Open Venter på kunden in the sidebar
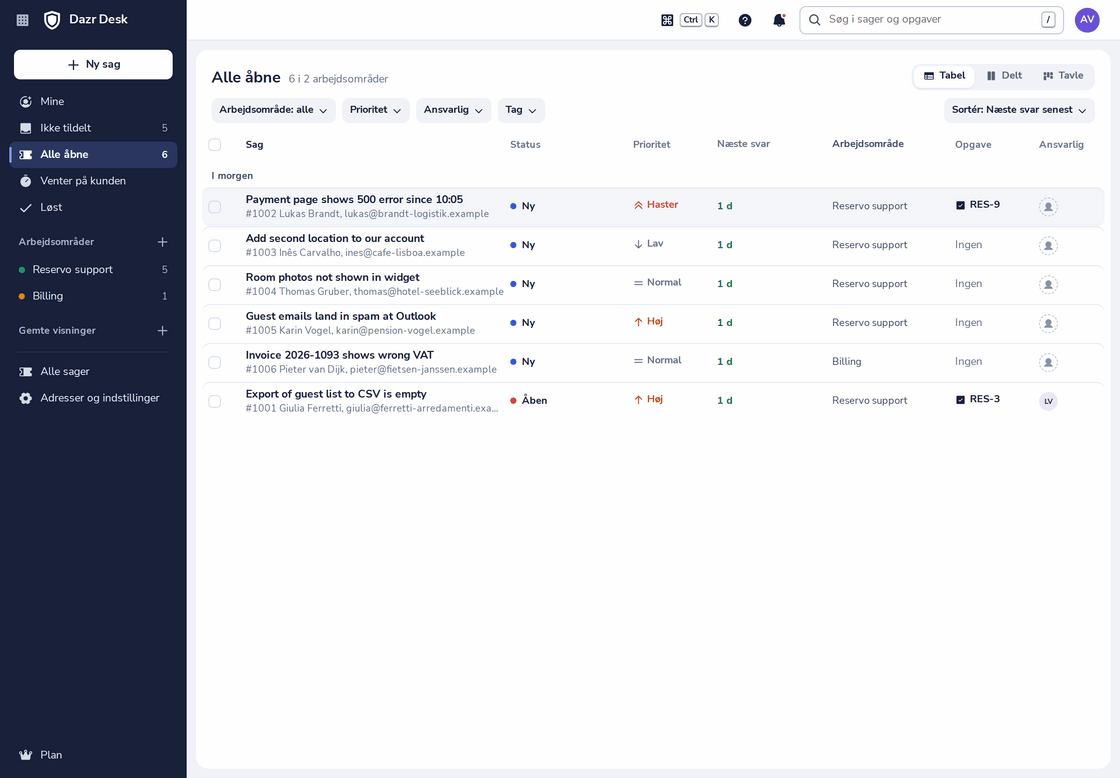 (x=93, y=181)
